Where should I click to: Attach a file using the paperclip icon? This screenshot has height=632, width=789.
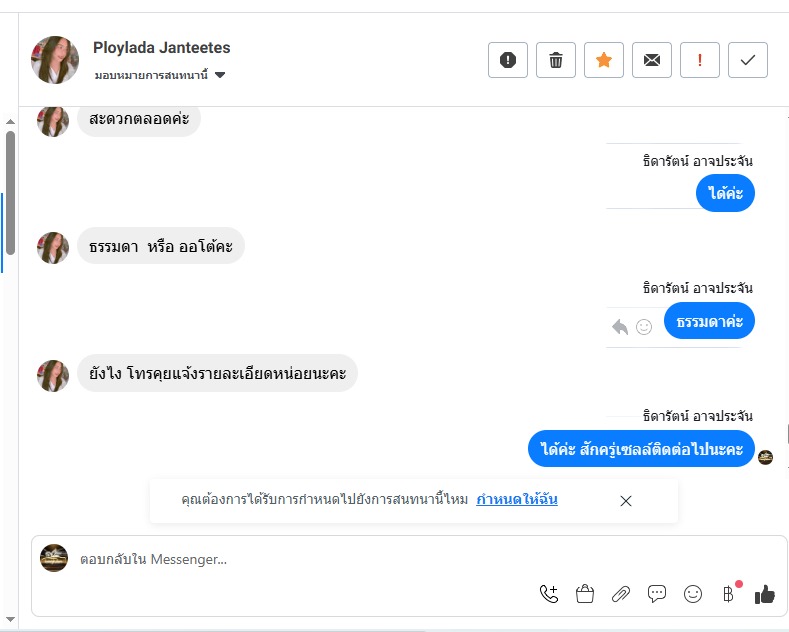click(x=621, y=594)
